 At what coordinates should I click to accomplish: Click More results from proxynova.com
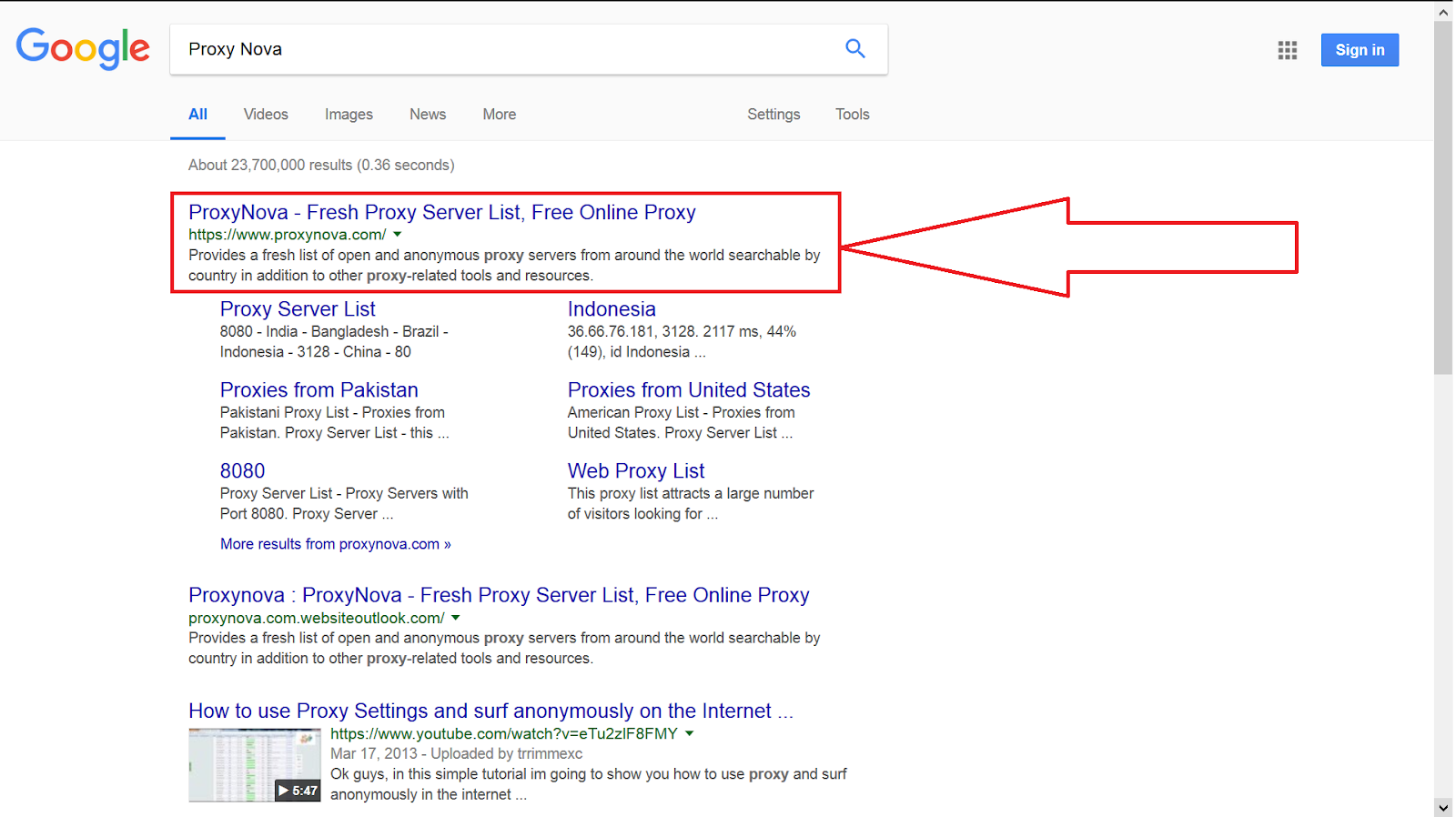pos(336,544)
